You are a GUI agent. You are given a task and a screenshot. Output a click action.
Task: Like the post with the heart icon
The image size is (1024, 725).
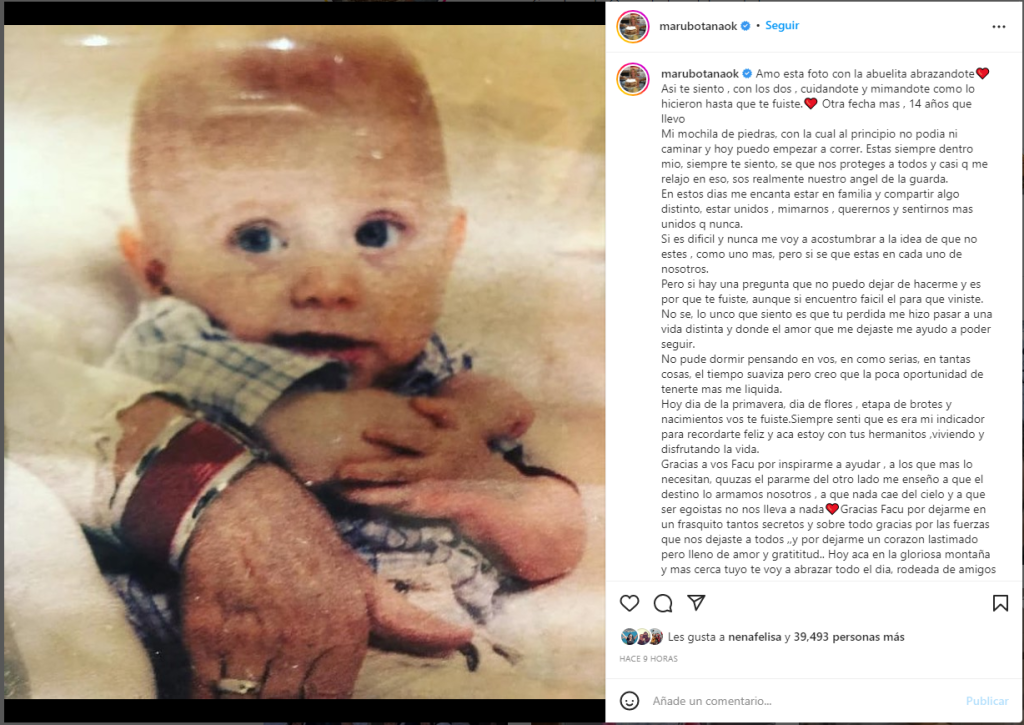(x=629, y=603)
